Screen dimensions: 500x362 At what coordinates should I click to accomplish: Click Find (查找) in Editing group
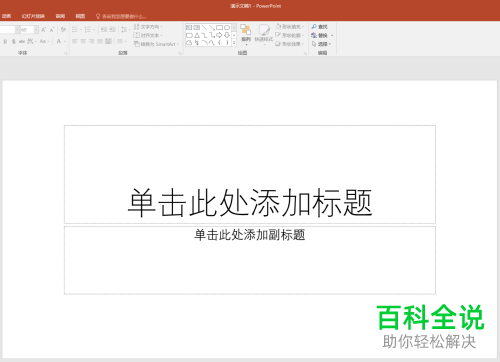319,27
